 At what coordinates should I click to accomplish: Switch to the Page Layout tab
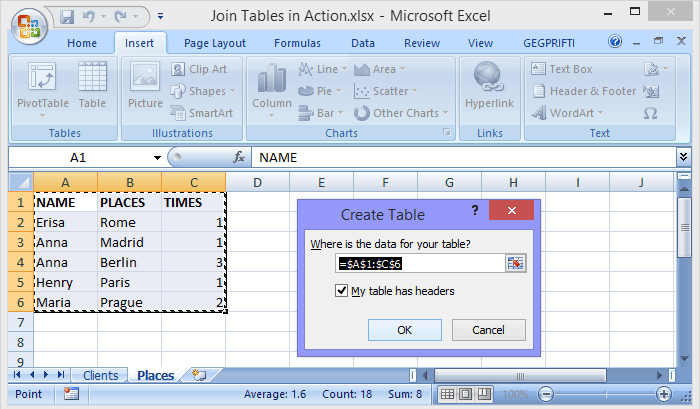(x=215, y=43)
